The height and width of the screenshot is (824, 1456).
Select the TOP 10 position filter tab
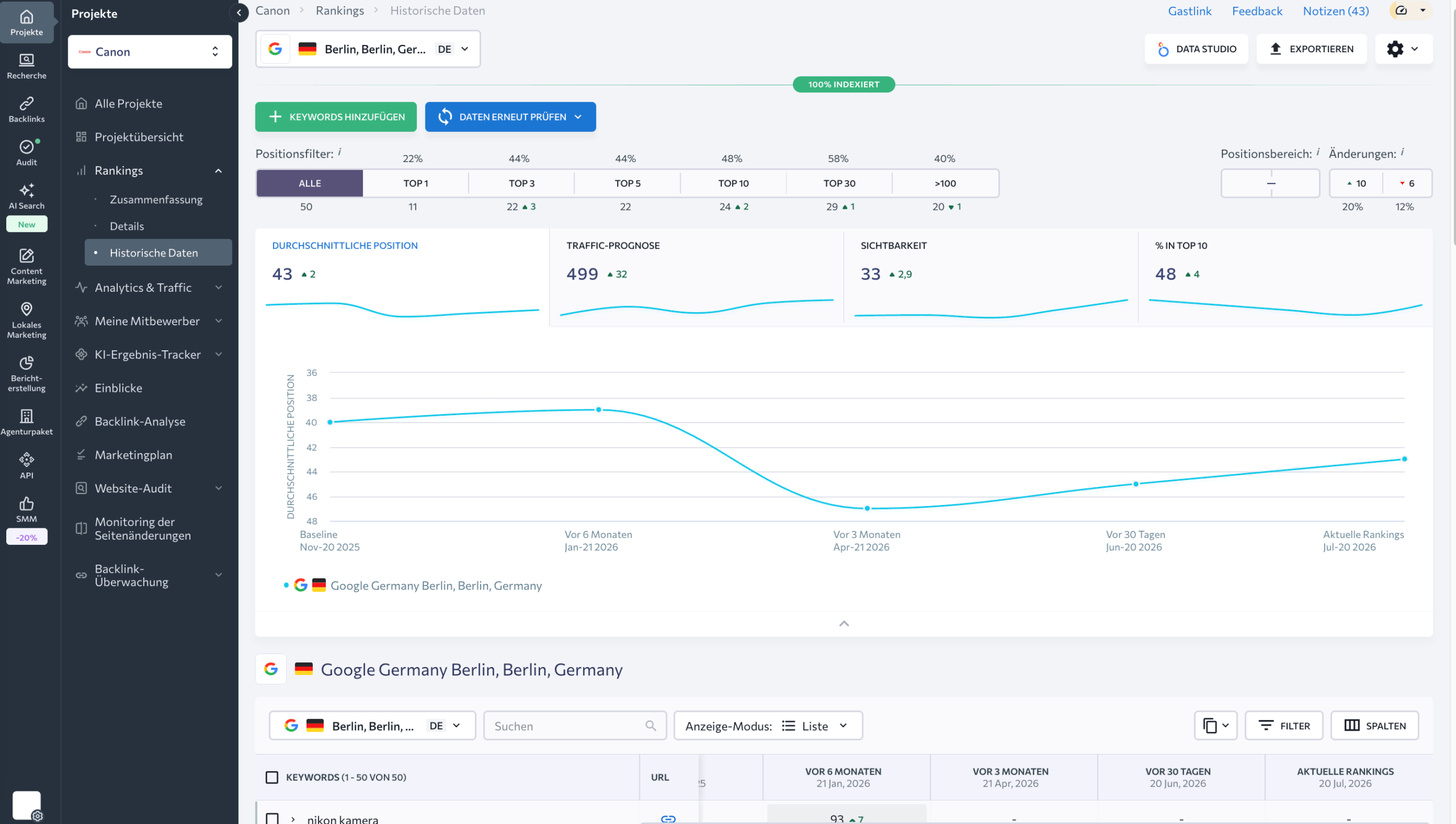(733, 183)
